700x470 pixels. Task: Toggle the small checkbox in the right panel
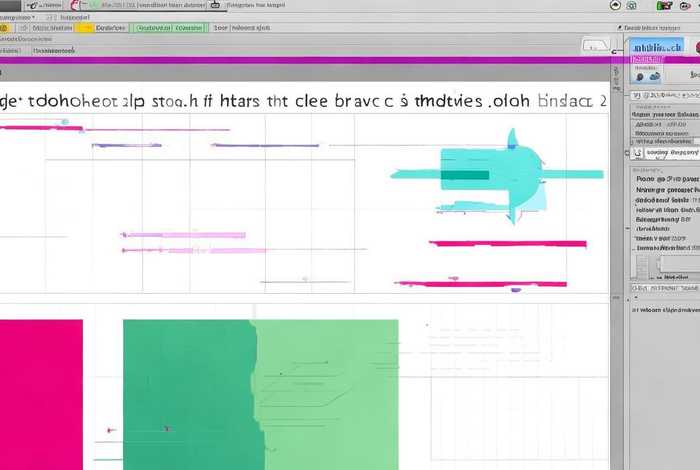tap(638, 153)
